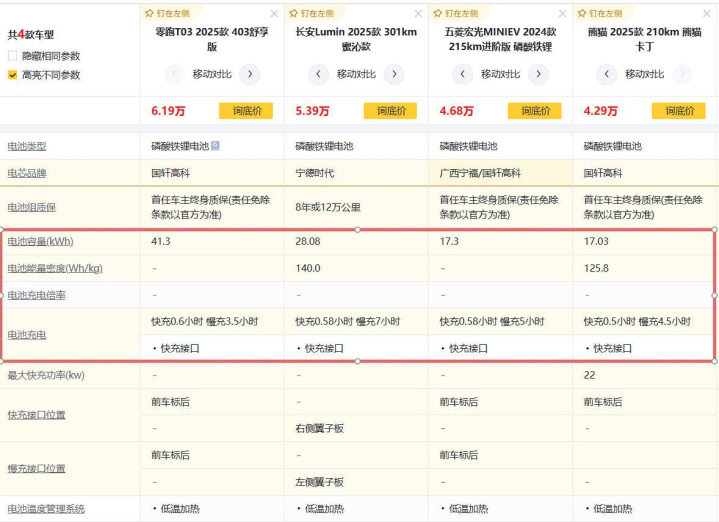Select the 140.0 energy density value
Image resolution: width=719 pixels, height=522 pixels.
point(308,268)
